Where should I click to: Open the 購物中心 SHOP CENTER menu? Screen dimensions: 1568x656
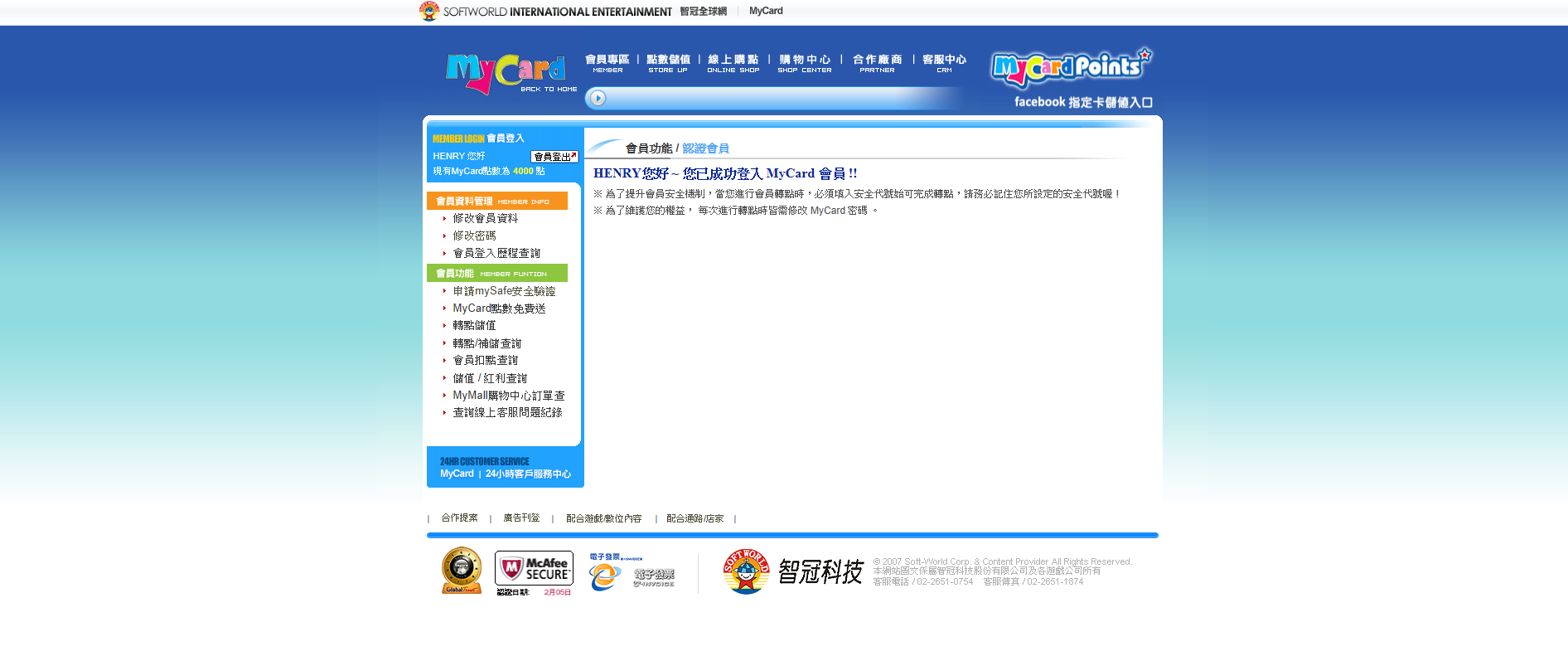(805, 64)
